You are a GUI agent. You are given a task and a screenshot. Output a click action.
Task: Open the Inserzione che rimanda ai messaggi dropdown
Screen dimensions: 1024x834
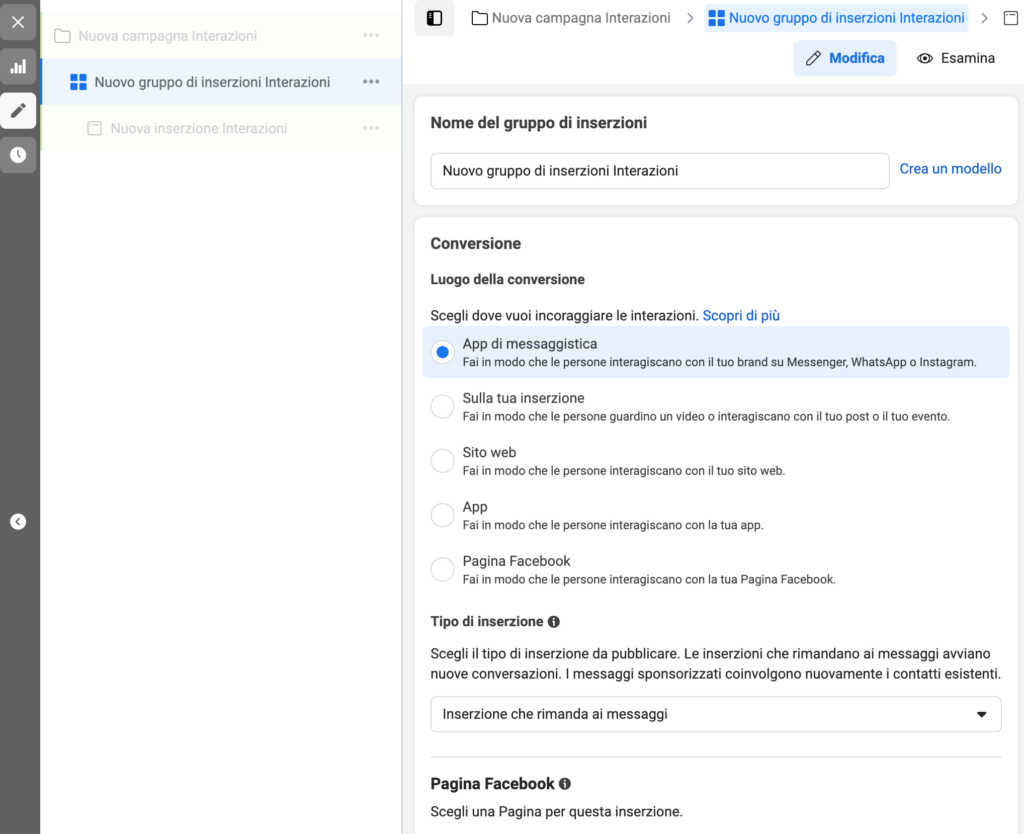pyautogui.click(x=715, y=714)
